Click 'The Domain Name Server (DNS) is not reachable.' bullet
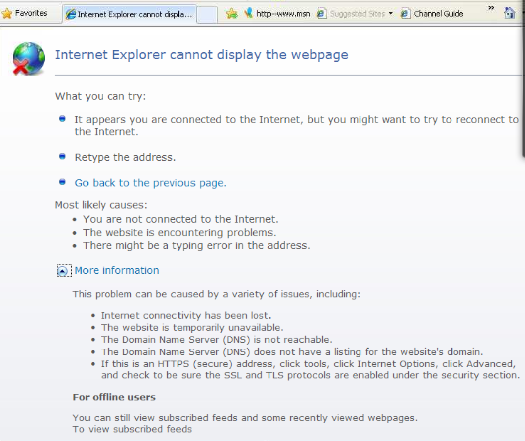 coord(217,340)
